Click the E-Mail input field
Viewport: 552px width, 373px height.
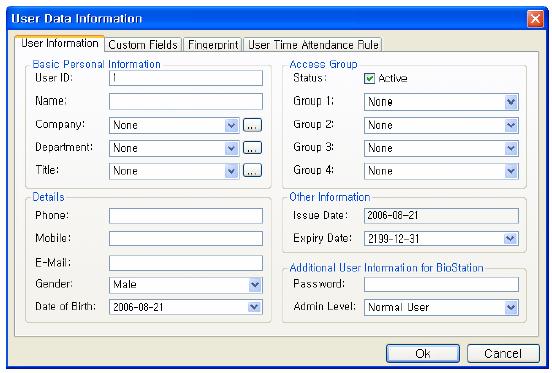(x=186, y=263)
